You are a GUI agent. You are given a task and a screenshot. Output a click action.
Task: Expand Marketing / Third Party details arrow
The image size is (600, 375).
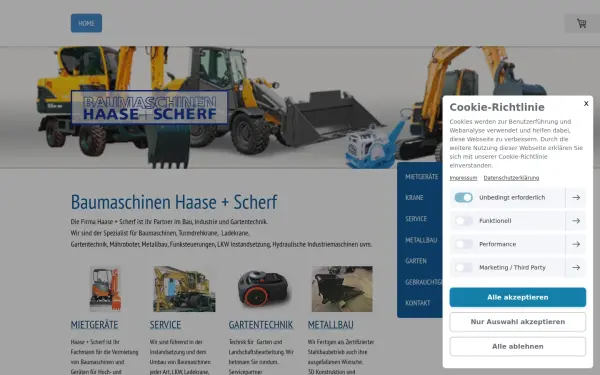tap(576, 267)
